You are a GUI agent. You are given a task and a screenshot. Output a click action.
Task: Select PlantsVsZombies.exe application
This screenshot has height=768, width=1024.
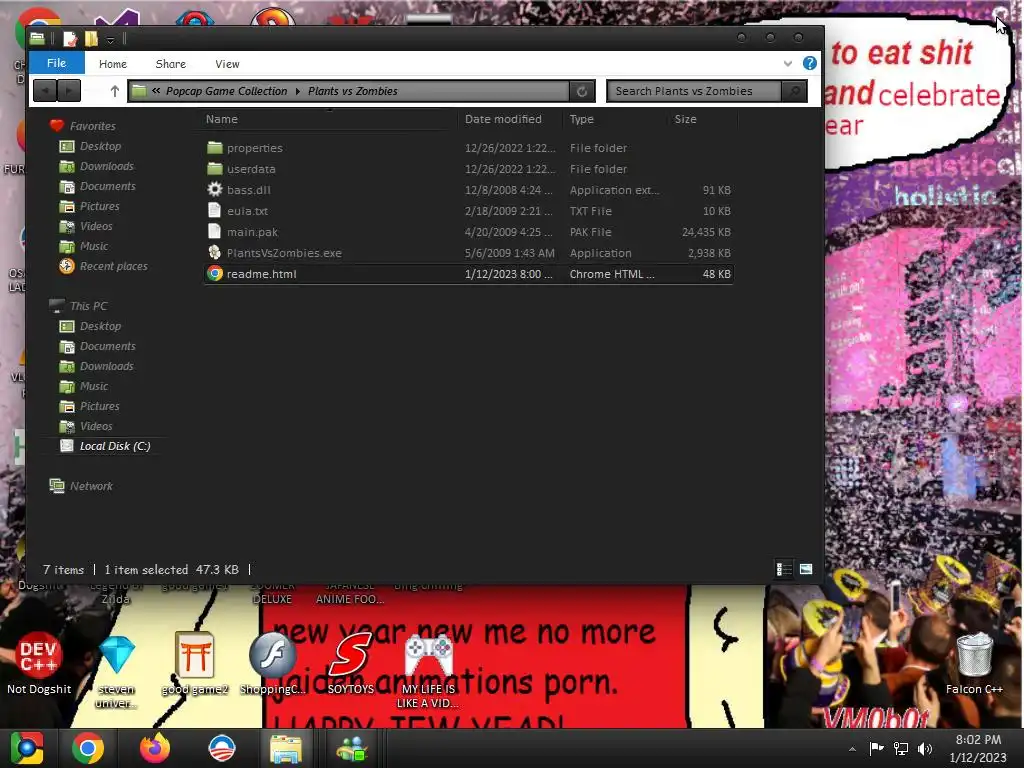(x=468, y=253)
